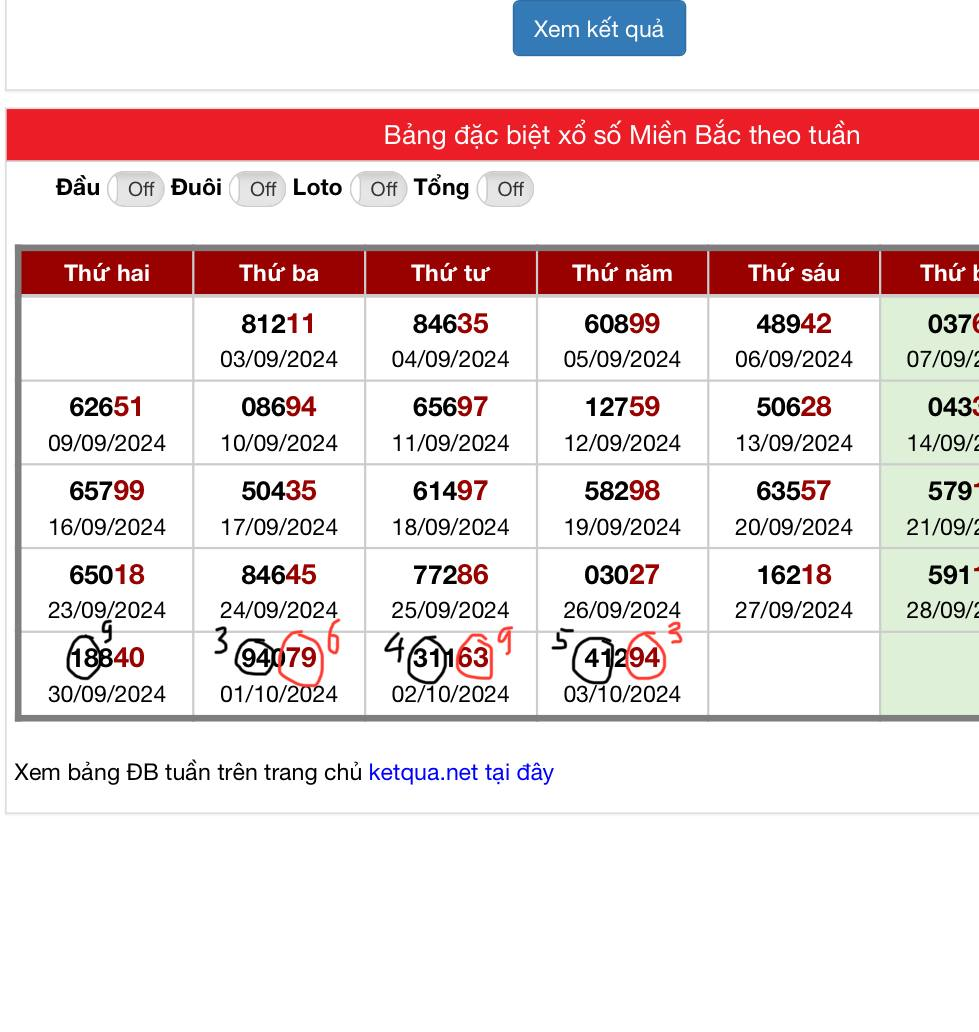Switch the Tổng toggle on
The image size is (979, 1032).
click(505, 189)
